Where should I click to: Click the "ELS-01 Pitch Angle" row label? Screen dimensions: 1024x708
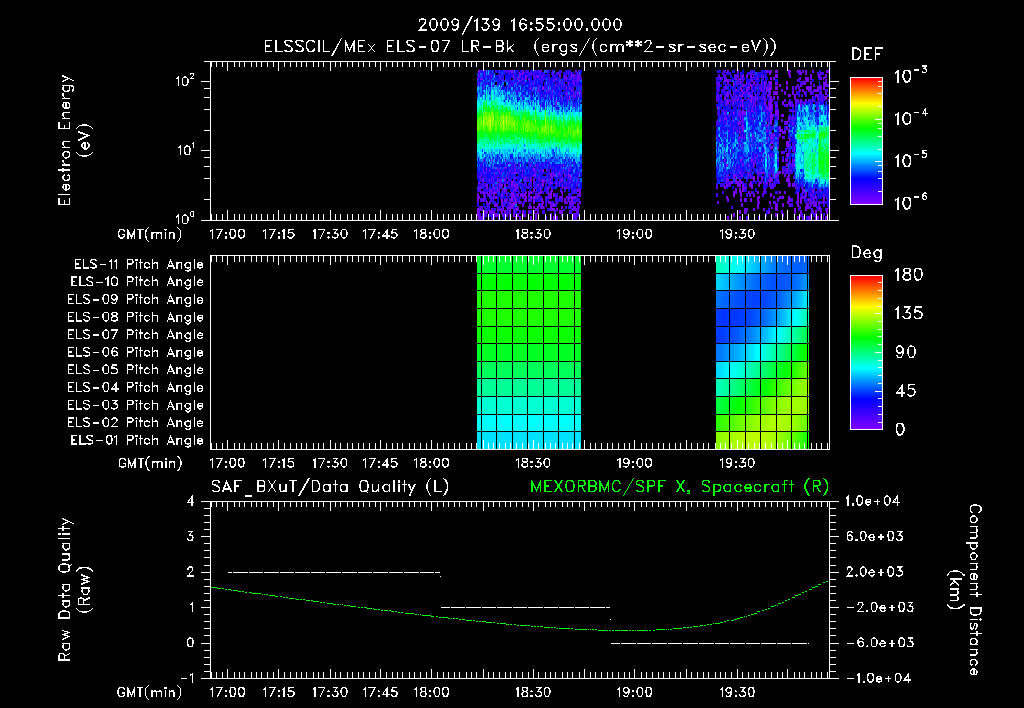(x=137, y=440)
